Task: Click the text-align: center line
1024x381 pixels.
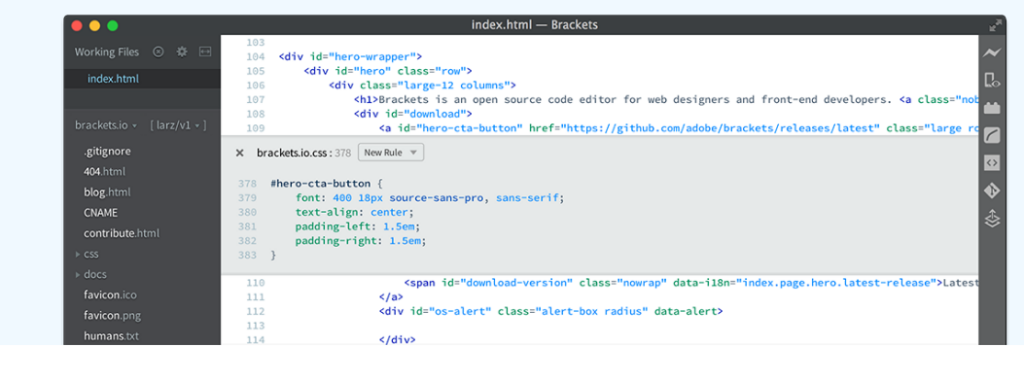Action: point(355,212)
